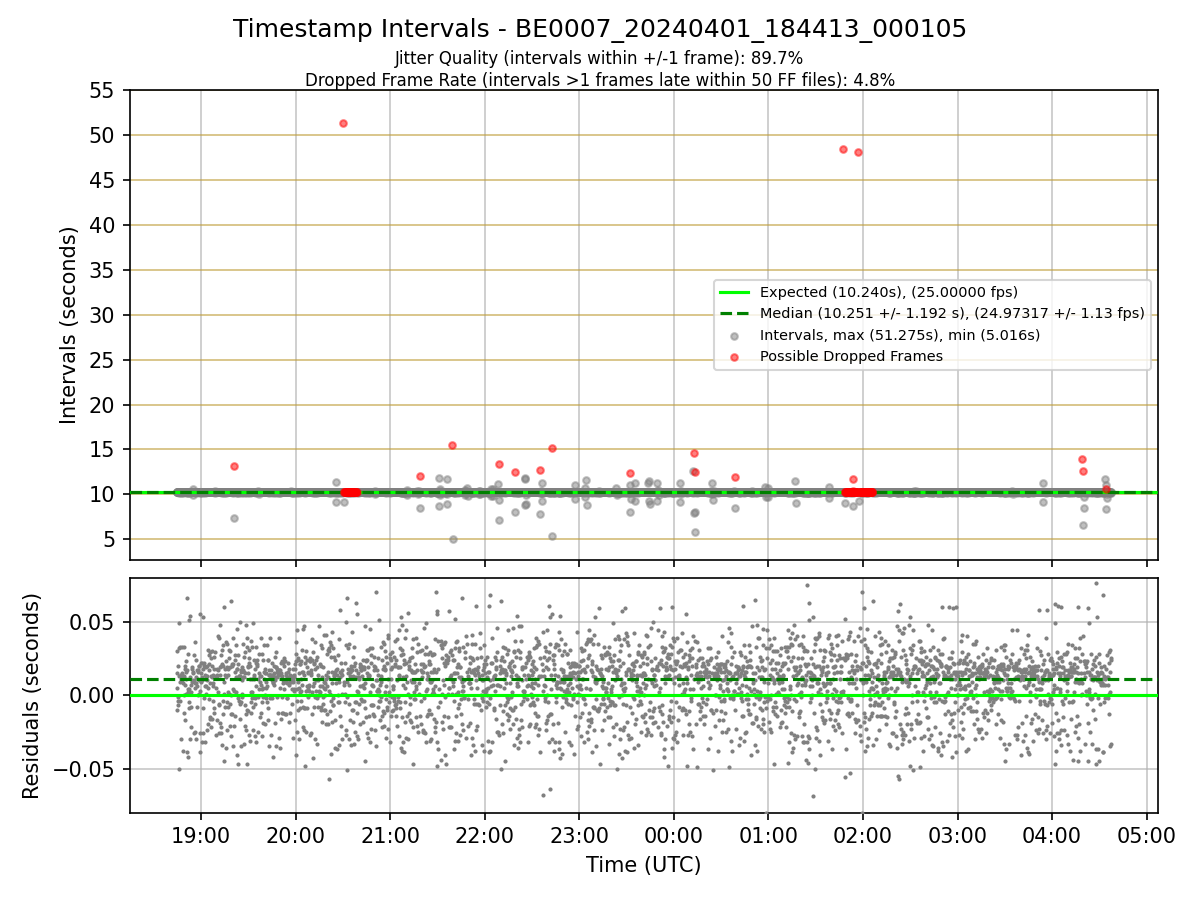Click the title 'Timestamp Intervals - BE0007_20240401_184413_000105'
Image resolution: width=1200 pixels, height=900 pixels.
(x=600, y=29)
